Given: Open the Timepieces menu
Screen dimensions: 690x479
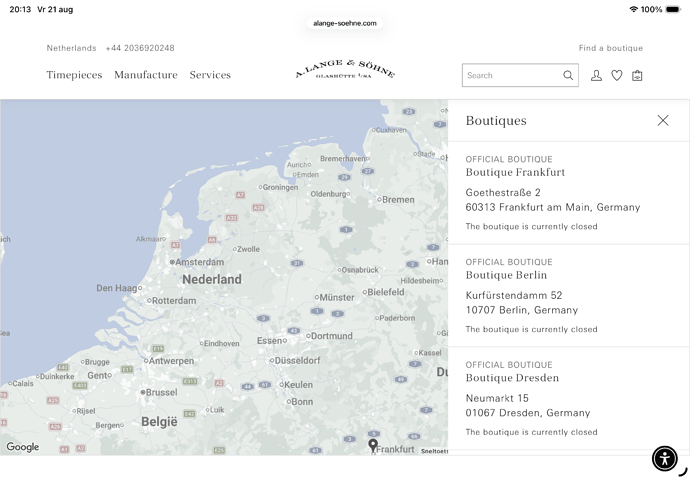Looking at the screenshot, I should pos(74,75).
